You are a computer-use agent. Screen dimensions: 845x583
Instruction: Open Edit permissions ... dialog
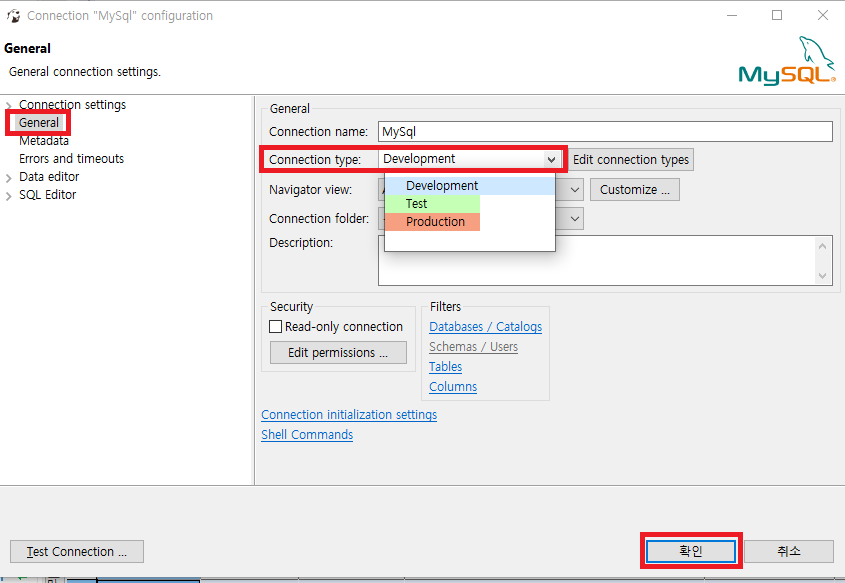(338, 352)
